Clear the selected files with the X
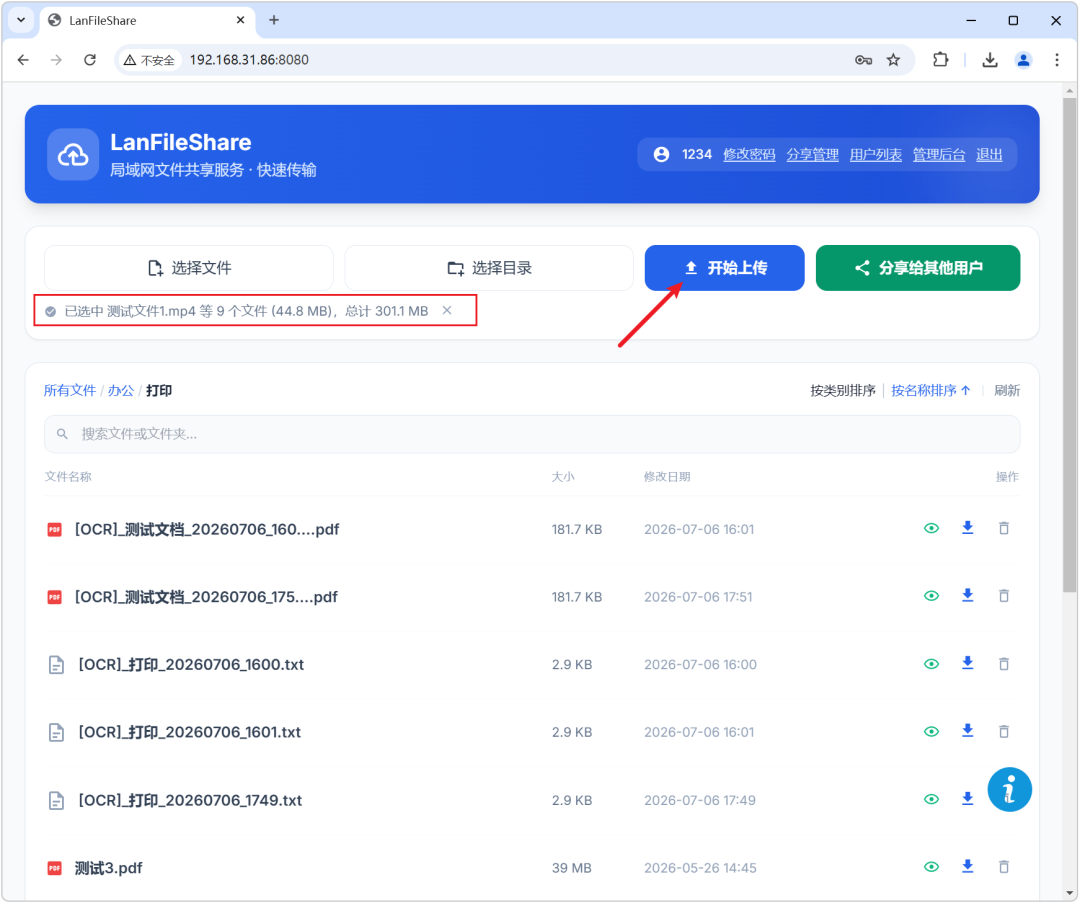Screen dimensions: 1080x903 tap(447, 311)
